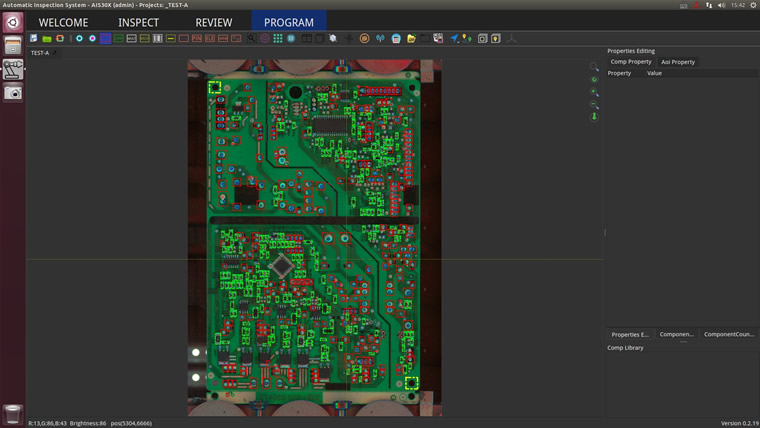Open the REVIEW tab

(214, 22)
